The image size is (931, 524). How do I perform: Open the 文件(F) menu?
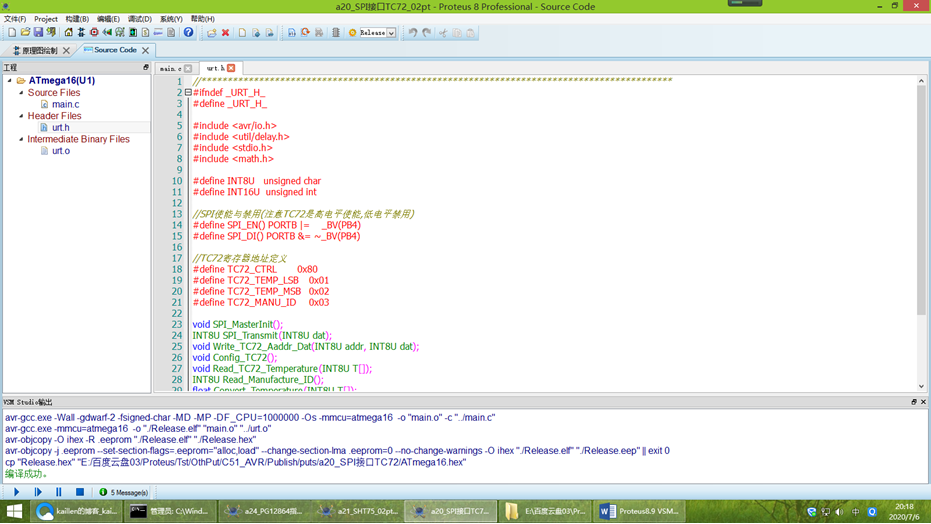click(x=15, y=19)
